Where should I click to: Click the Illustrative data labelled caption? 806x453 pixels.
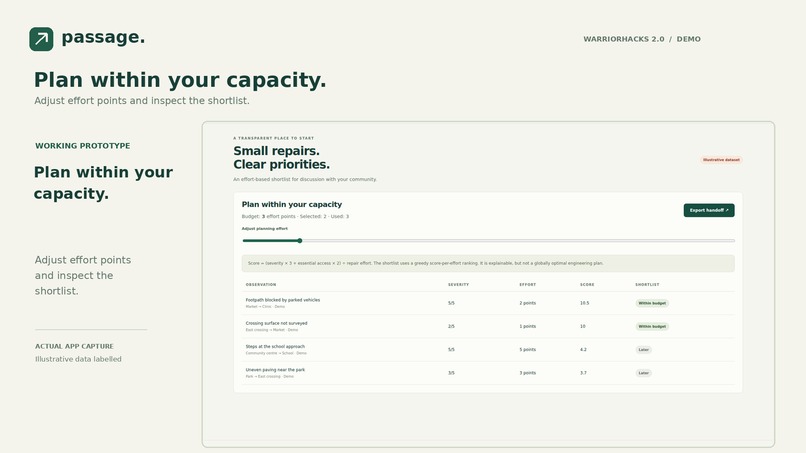tap(78, 359)
